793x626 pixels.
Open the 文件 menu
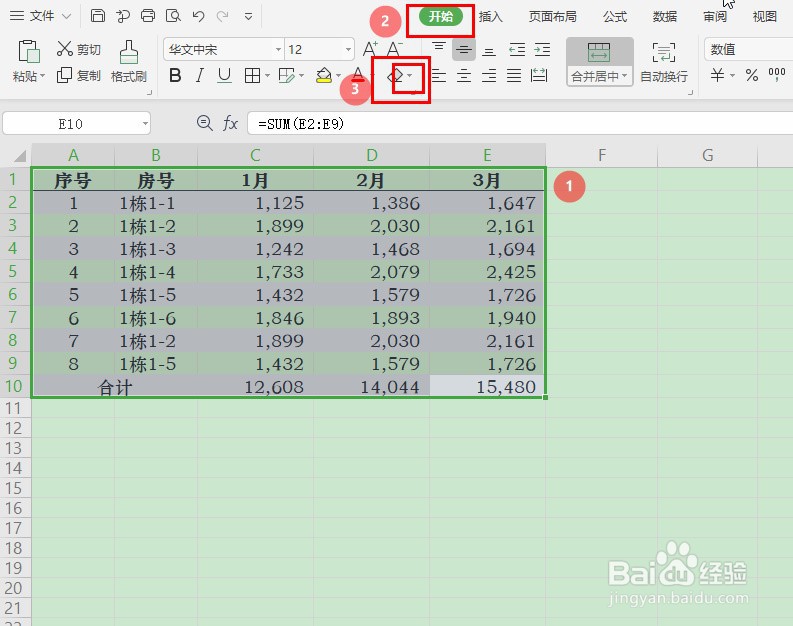pos(40,16)
